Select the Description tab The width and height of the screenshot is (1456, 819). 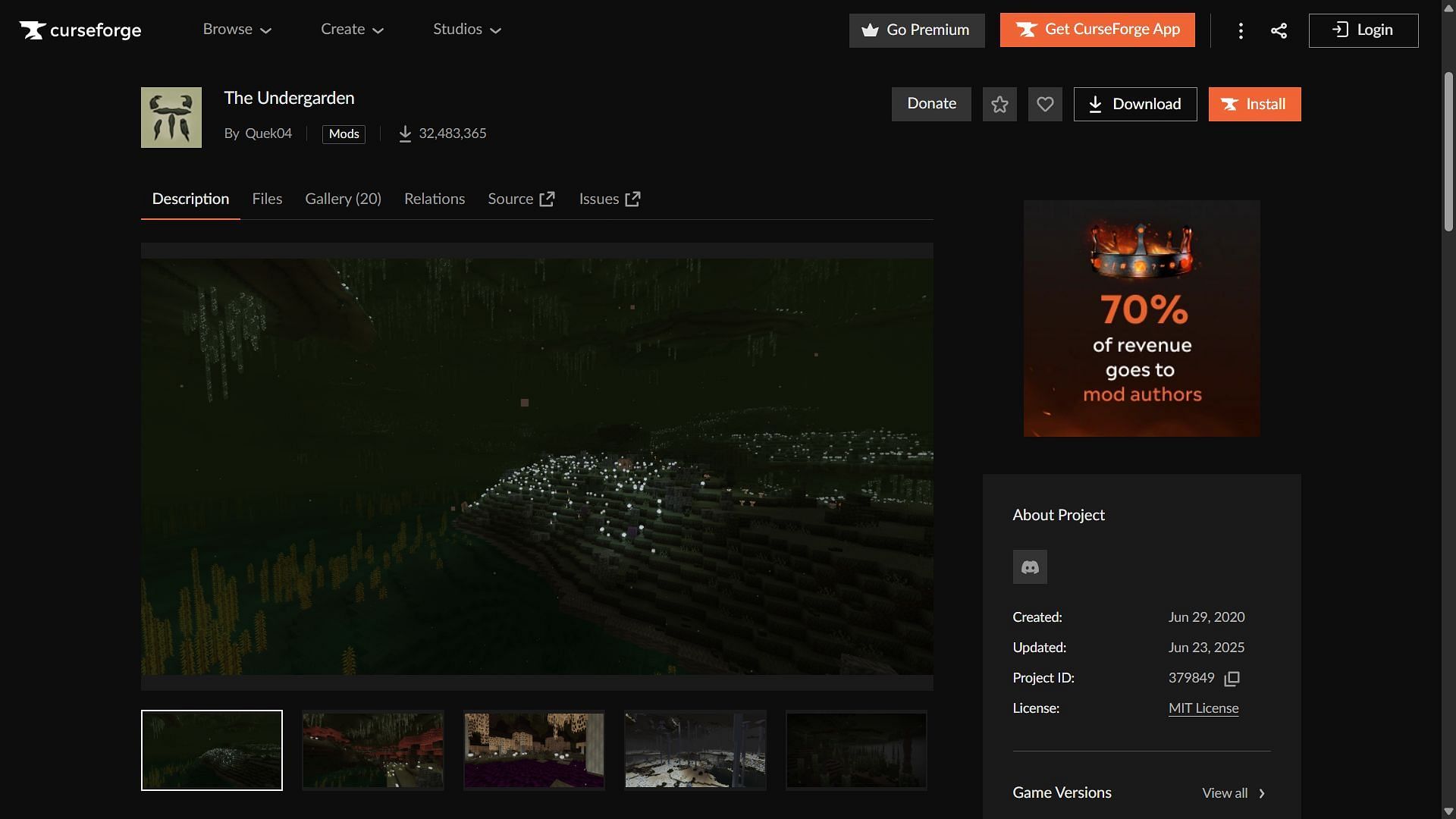(x=190, y=199)
